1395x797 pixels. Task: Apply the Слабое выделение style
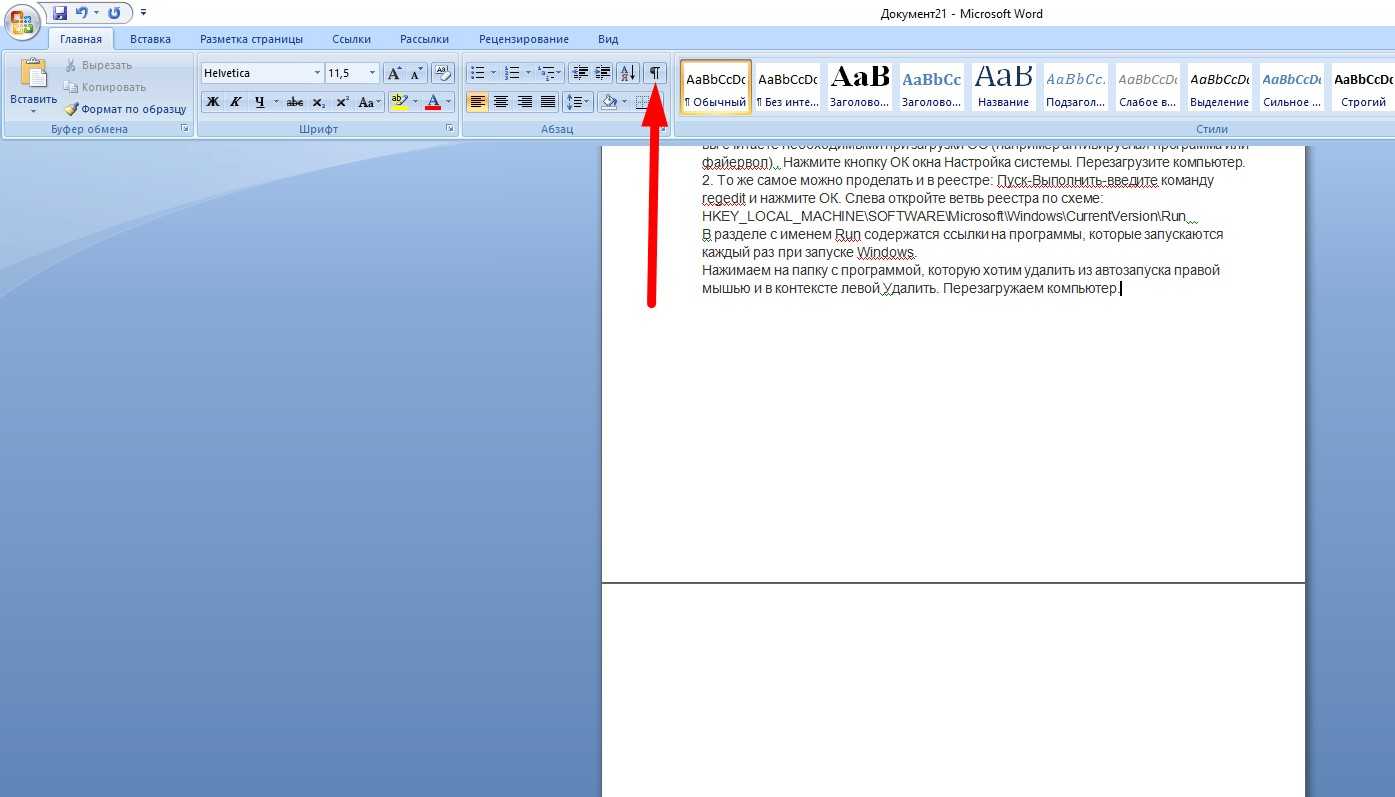click(x=1147, y=86)
